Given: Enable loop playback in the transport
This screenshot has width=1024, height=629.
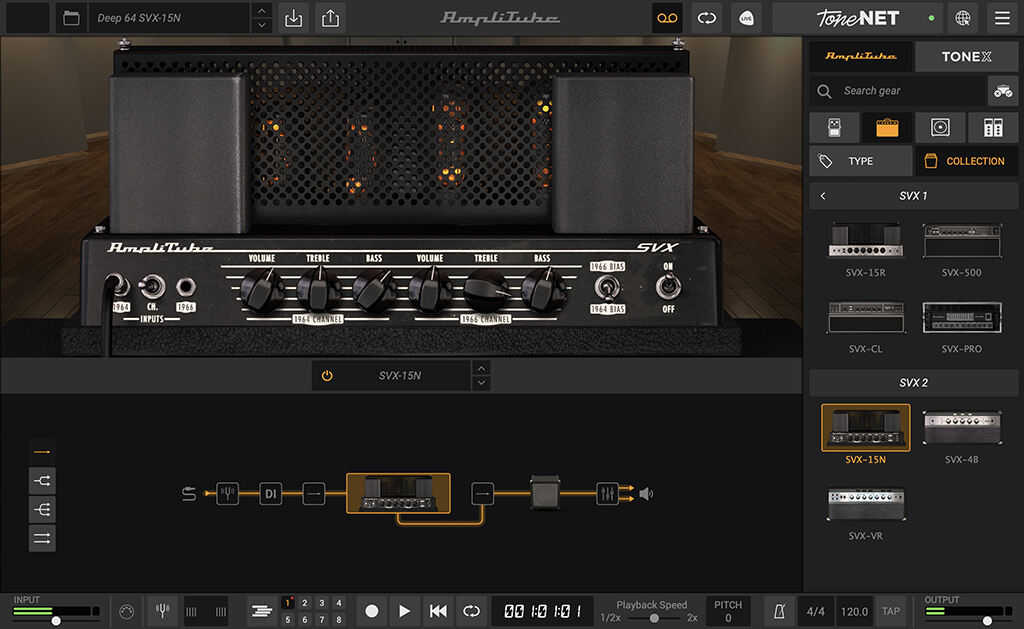Looking at the screenshot, I should point(471,611).
